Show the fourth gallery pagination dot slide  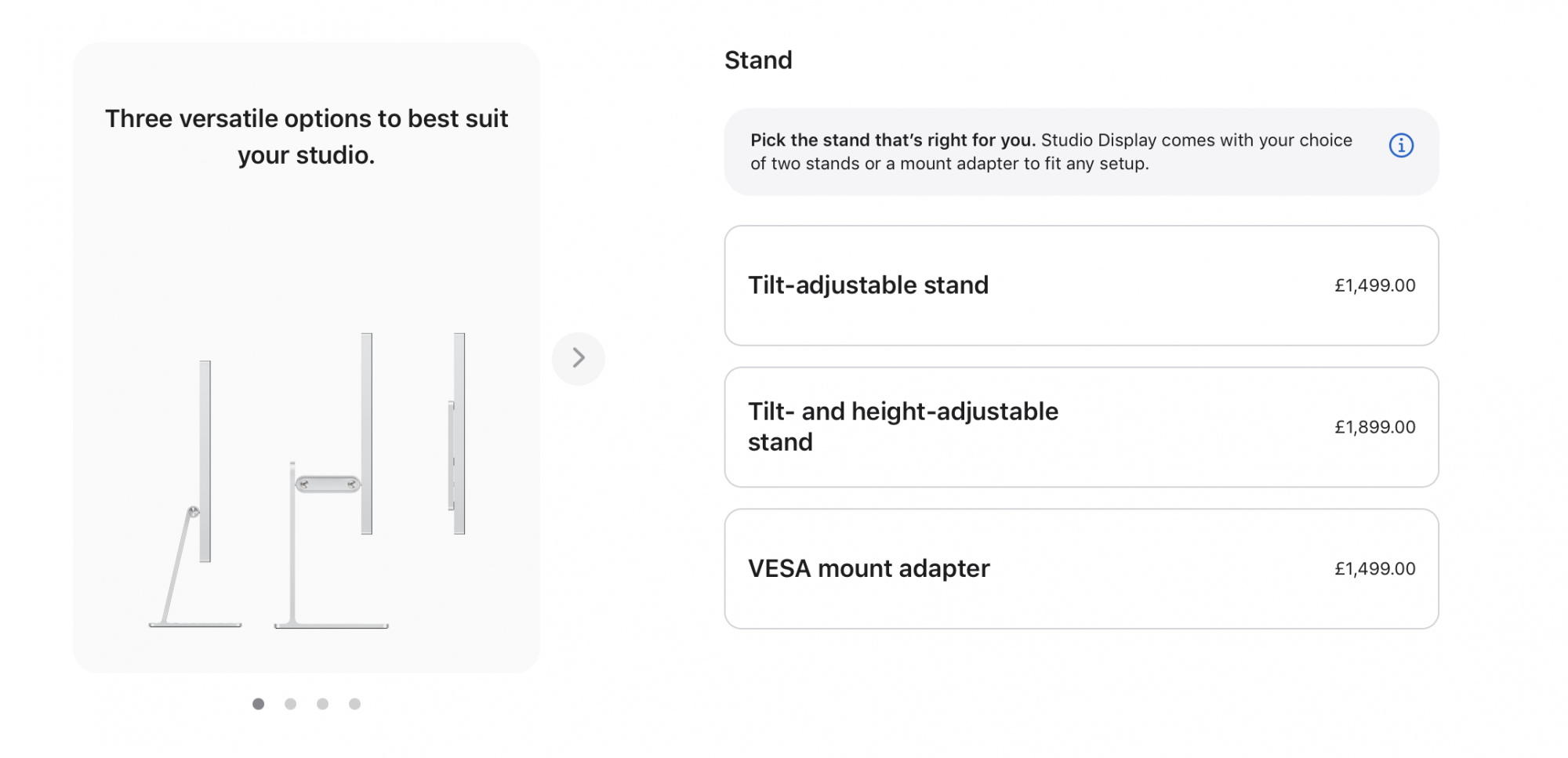coord(354,704)
